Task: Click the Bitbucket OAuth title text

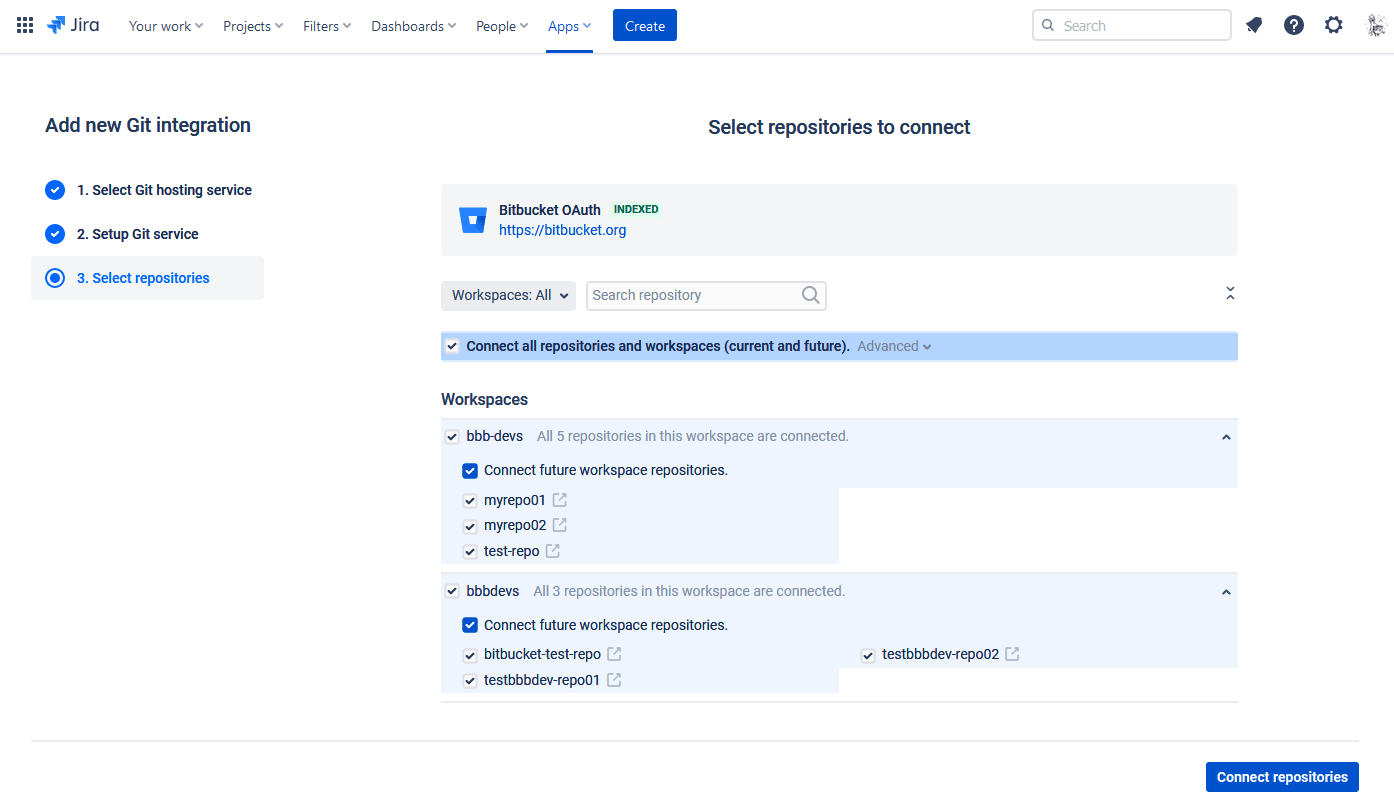Action: [x=550, y=210]
